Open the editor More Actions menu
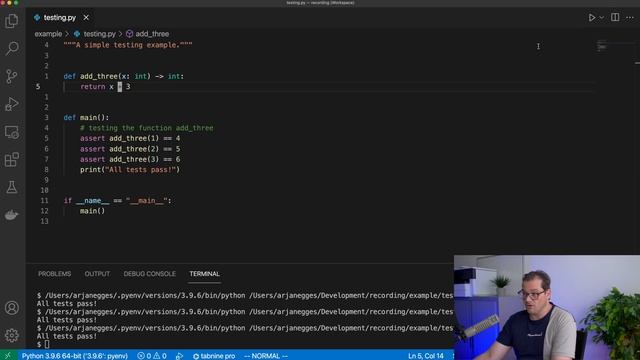This screenshot has height=360, width=640. click(630, 18)
